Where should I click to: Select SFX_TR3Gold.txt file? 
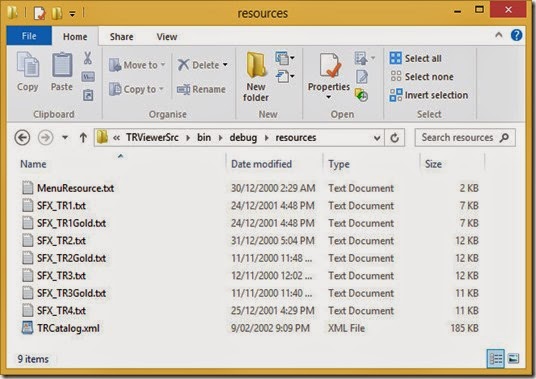coord(71,293)
